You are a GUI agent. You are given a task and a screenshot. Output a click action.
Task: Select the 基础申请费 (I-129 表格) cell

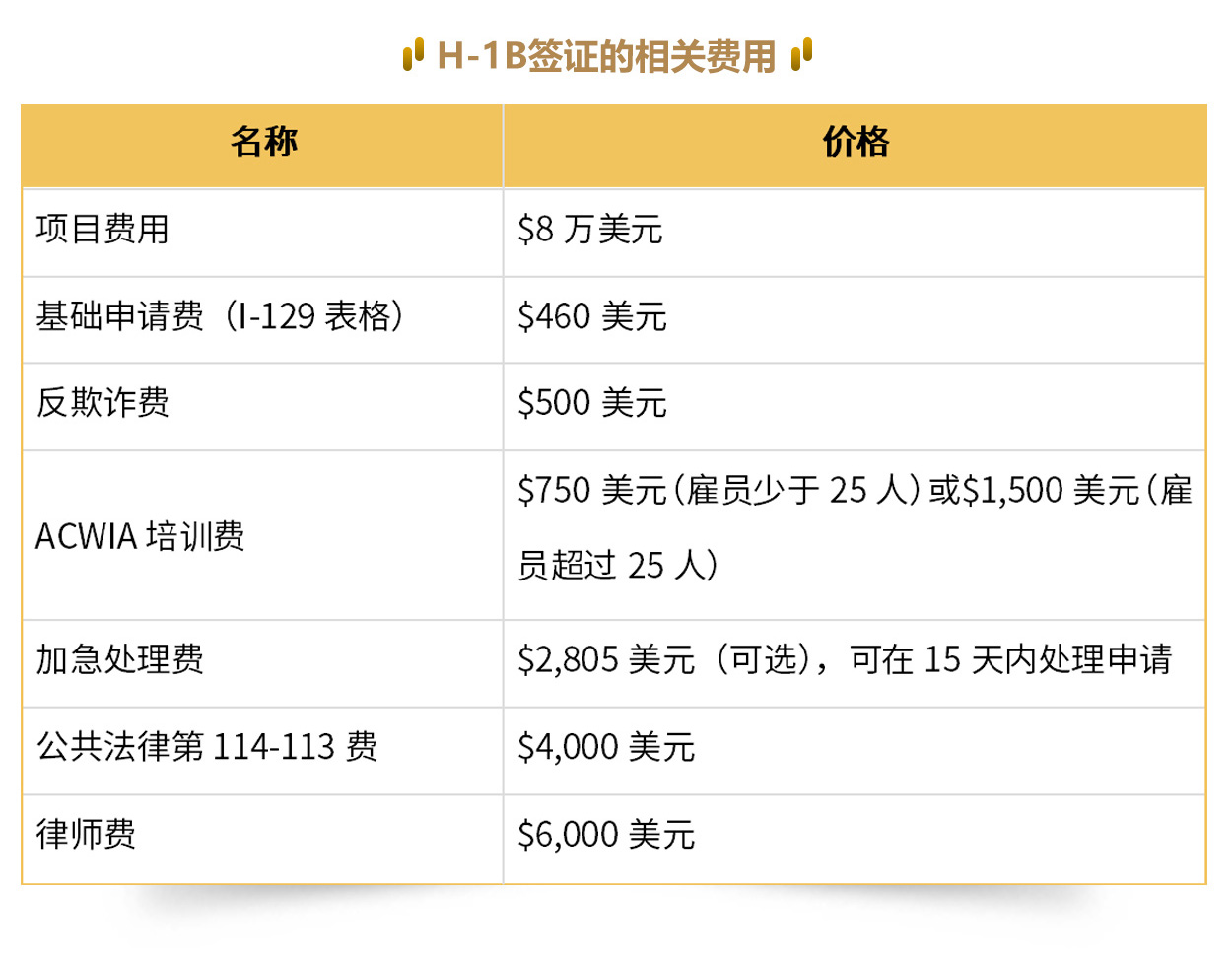pyautogui.click(x=220, y=316)
